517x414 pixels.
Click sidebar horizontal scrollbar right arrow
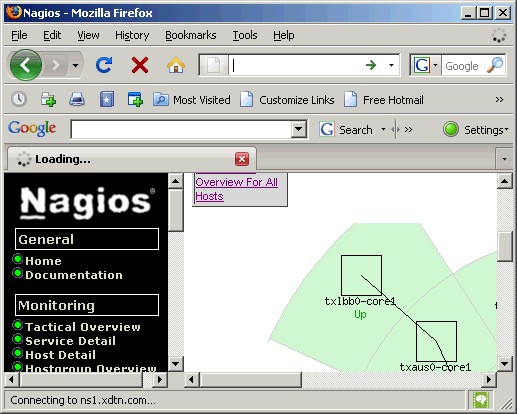pyautogui.click(x=160, y=379)
